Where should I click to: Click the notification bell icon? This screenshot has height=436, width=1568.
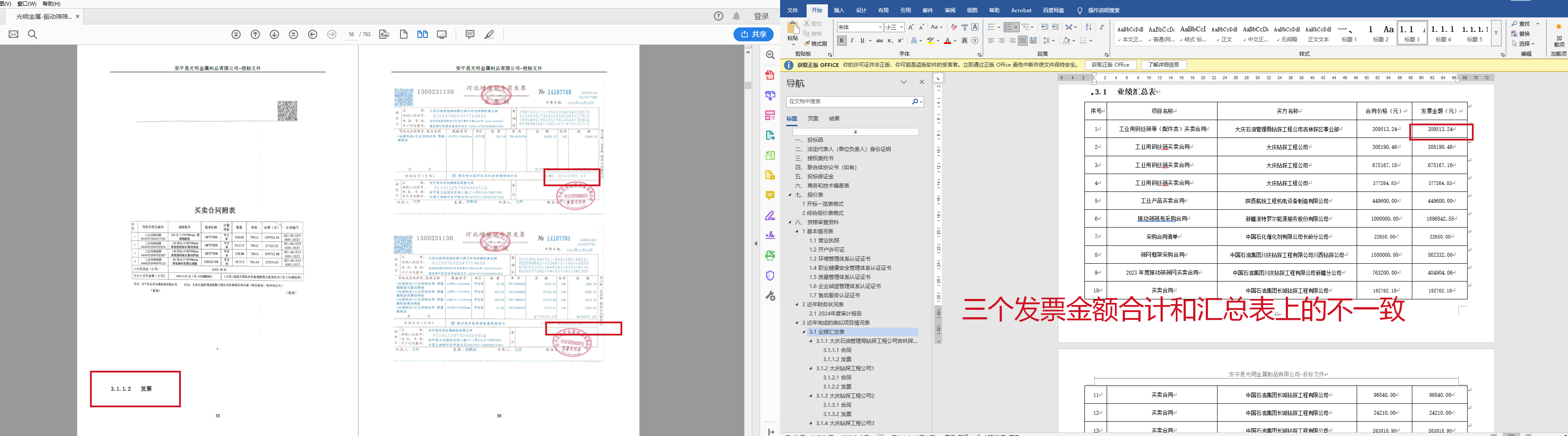[737, 17]
